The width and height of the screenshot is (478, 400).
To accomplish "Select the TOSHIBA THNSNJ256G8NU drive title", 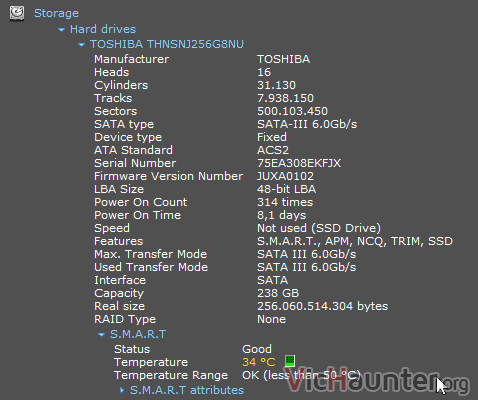I will tap(167, 44).
